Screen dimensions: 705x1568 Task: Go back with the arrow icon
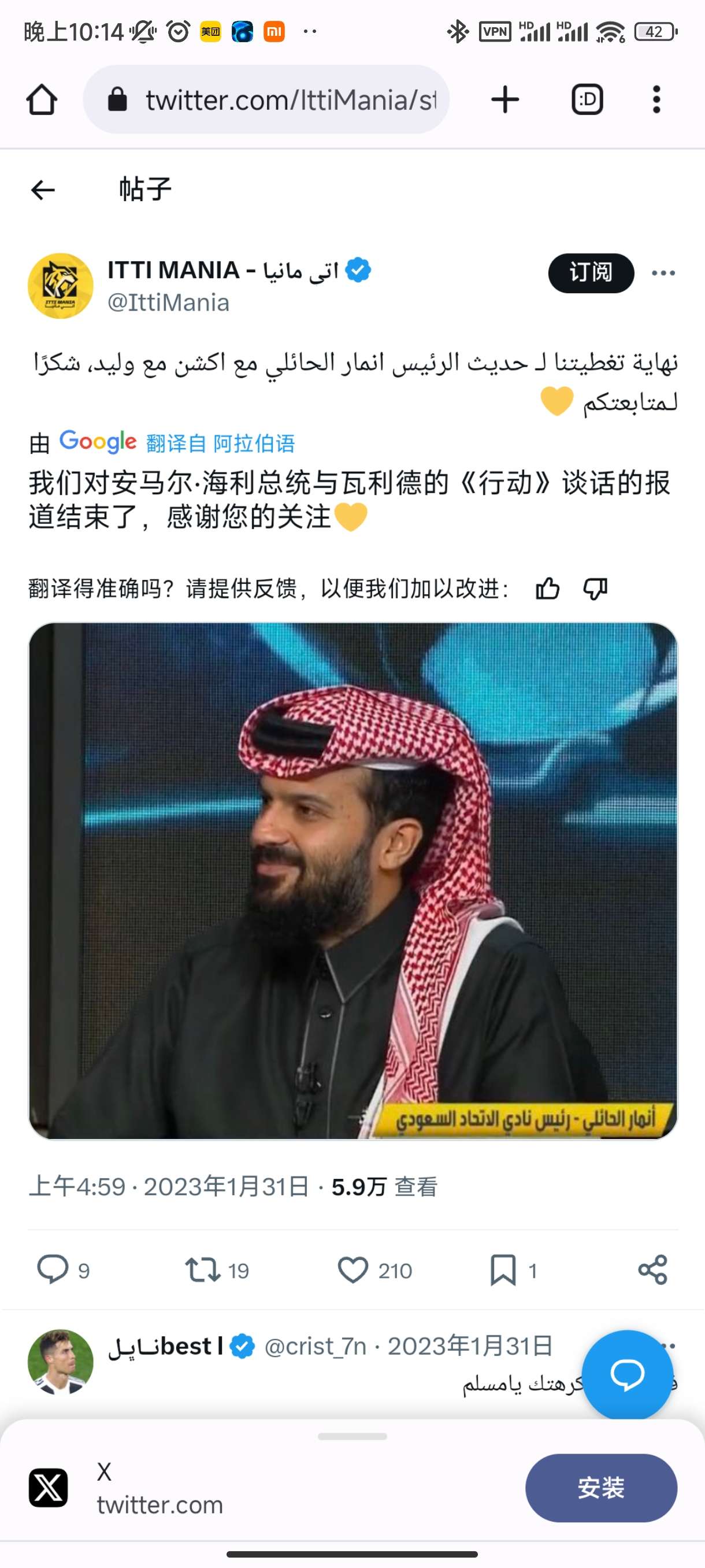(x=43, y=190)
